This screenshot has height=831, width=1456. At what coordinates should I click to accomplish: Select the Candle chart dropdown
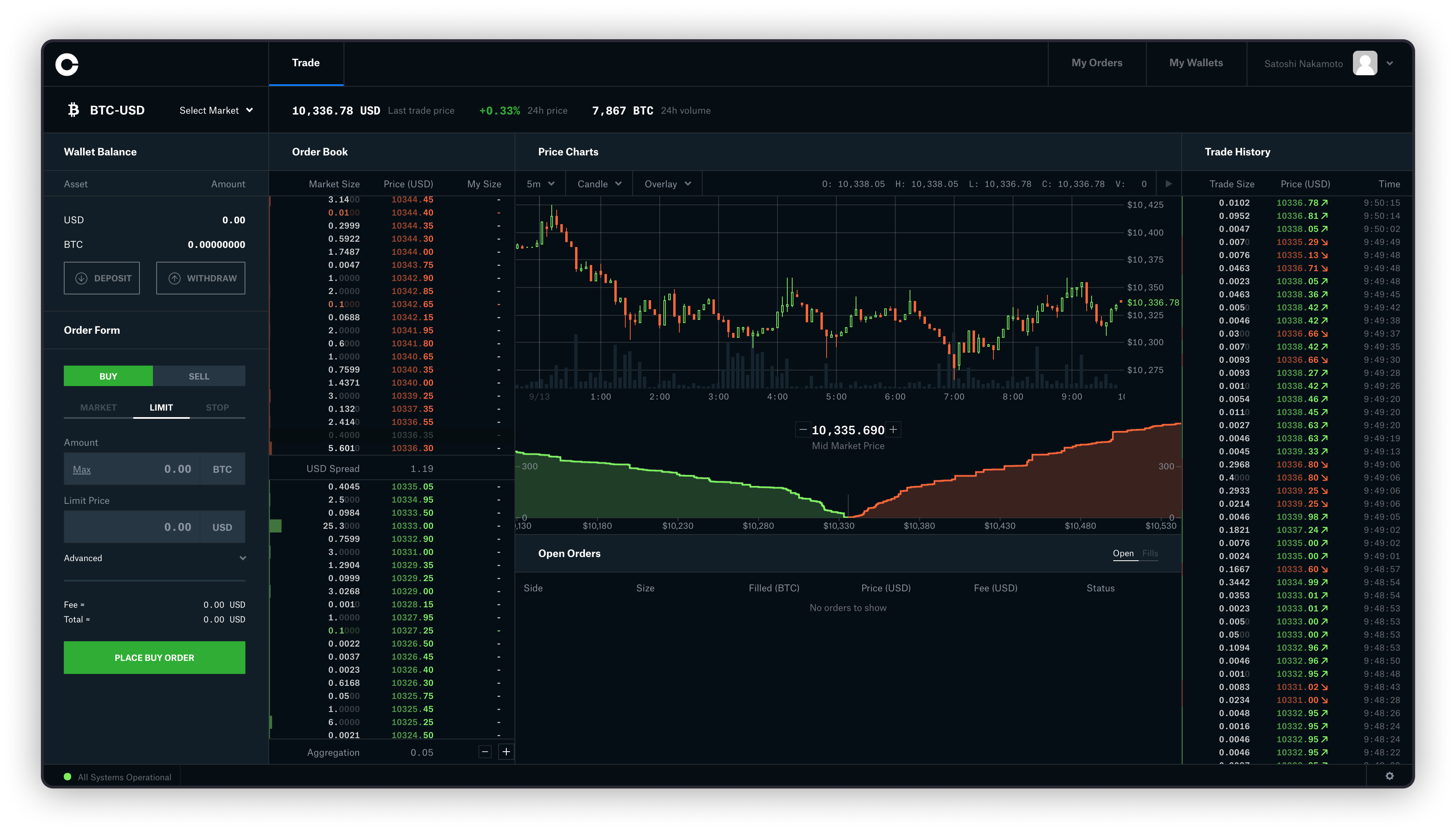[598, 184]
